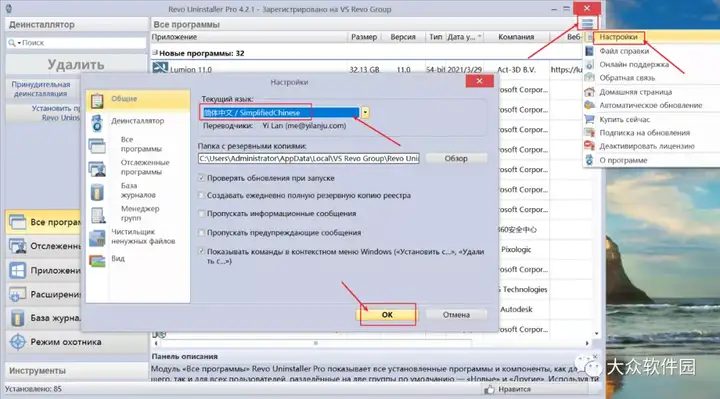Click the big Удалить button
Viewport: 720px width, 399px height.
(76, 65)
